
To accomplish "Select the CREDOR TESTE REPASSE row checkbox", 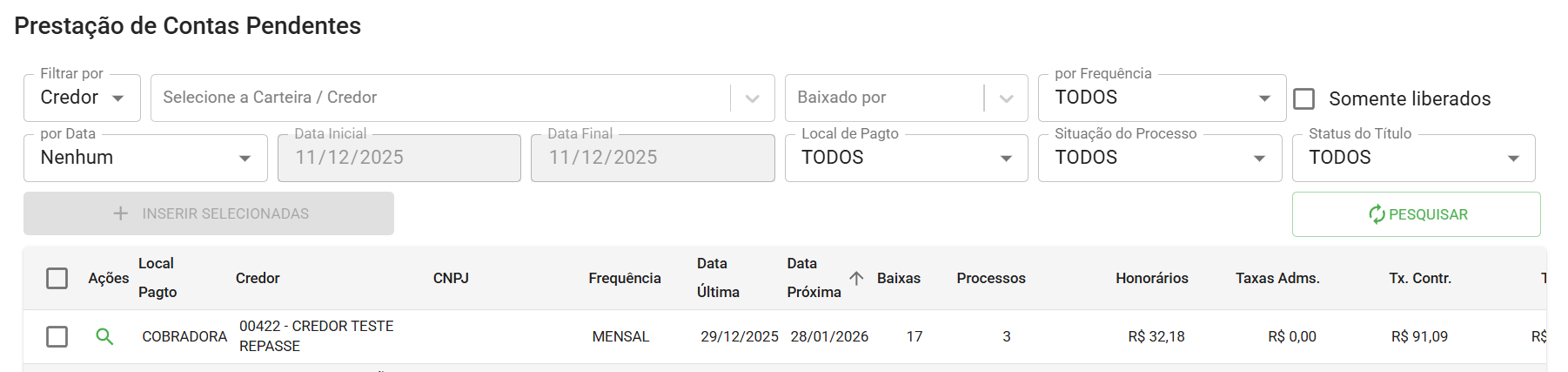I will click(x=57, y=336).
